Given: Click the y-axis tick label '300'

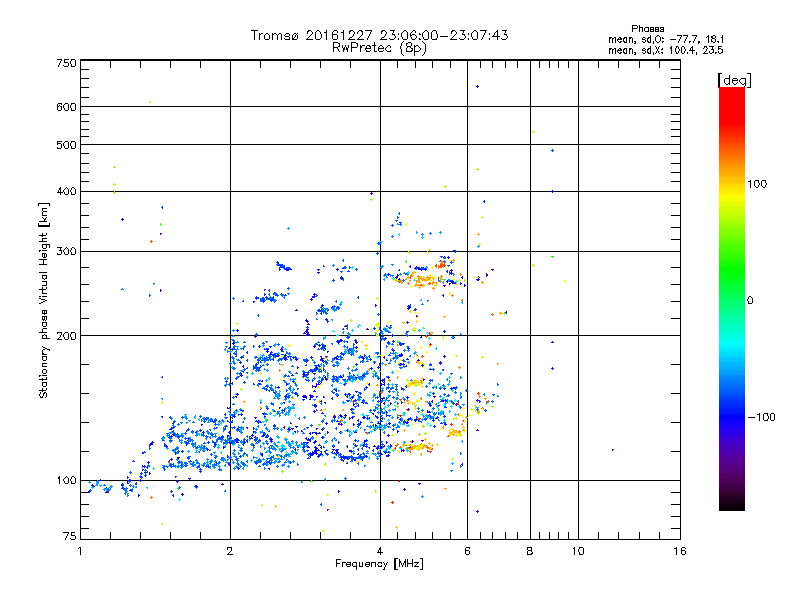Looking at the screenshot, I should 66,252.
